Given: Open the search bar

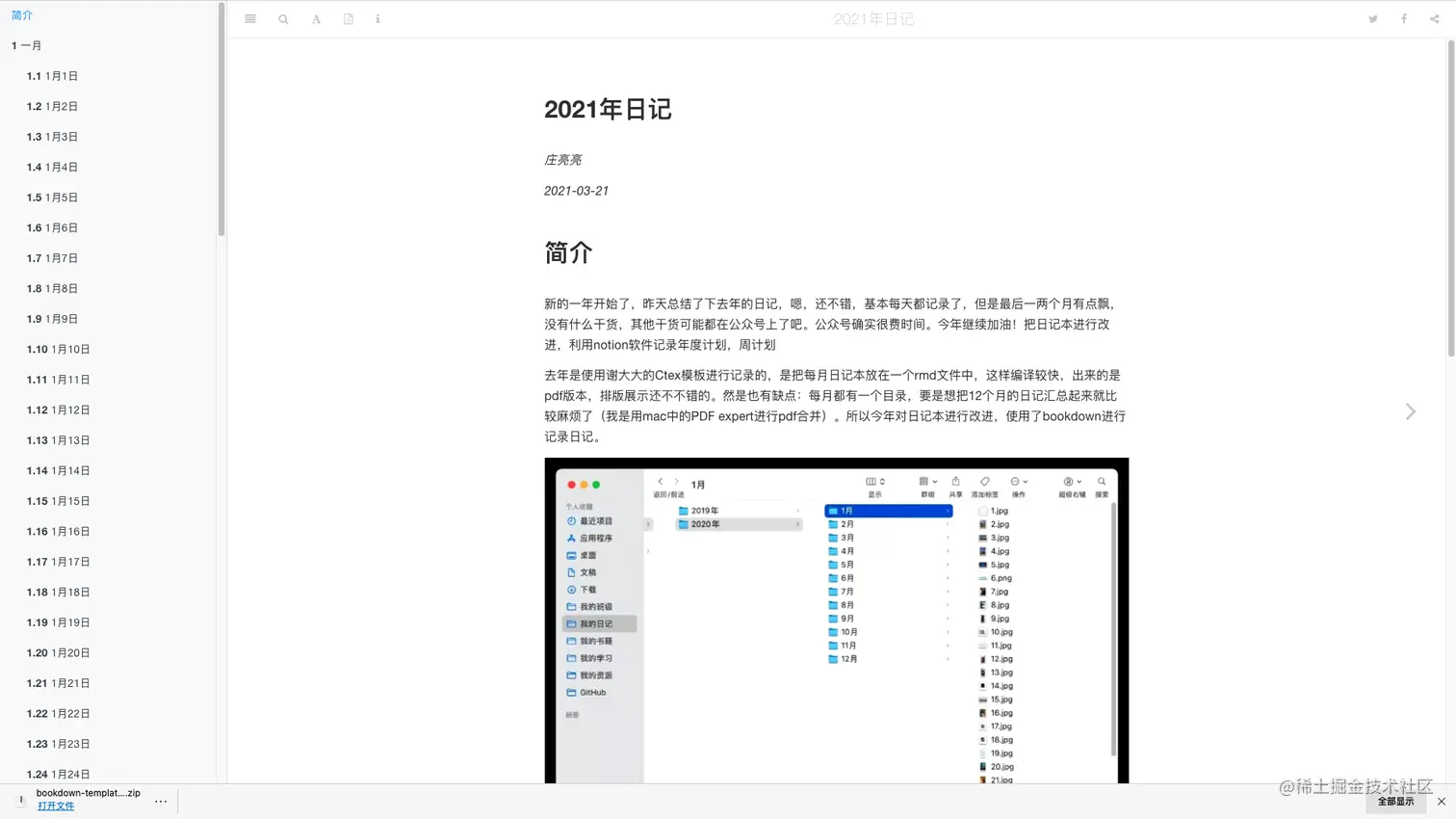Looking at the screenshot, I should point(283,18).
